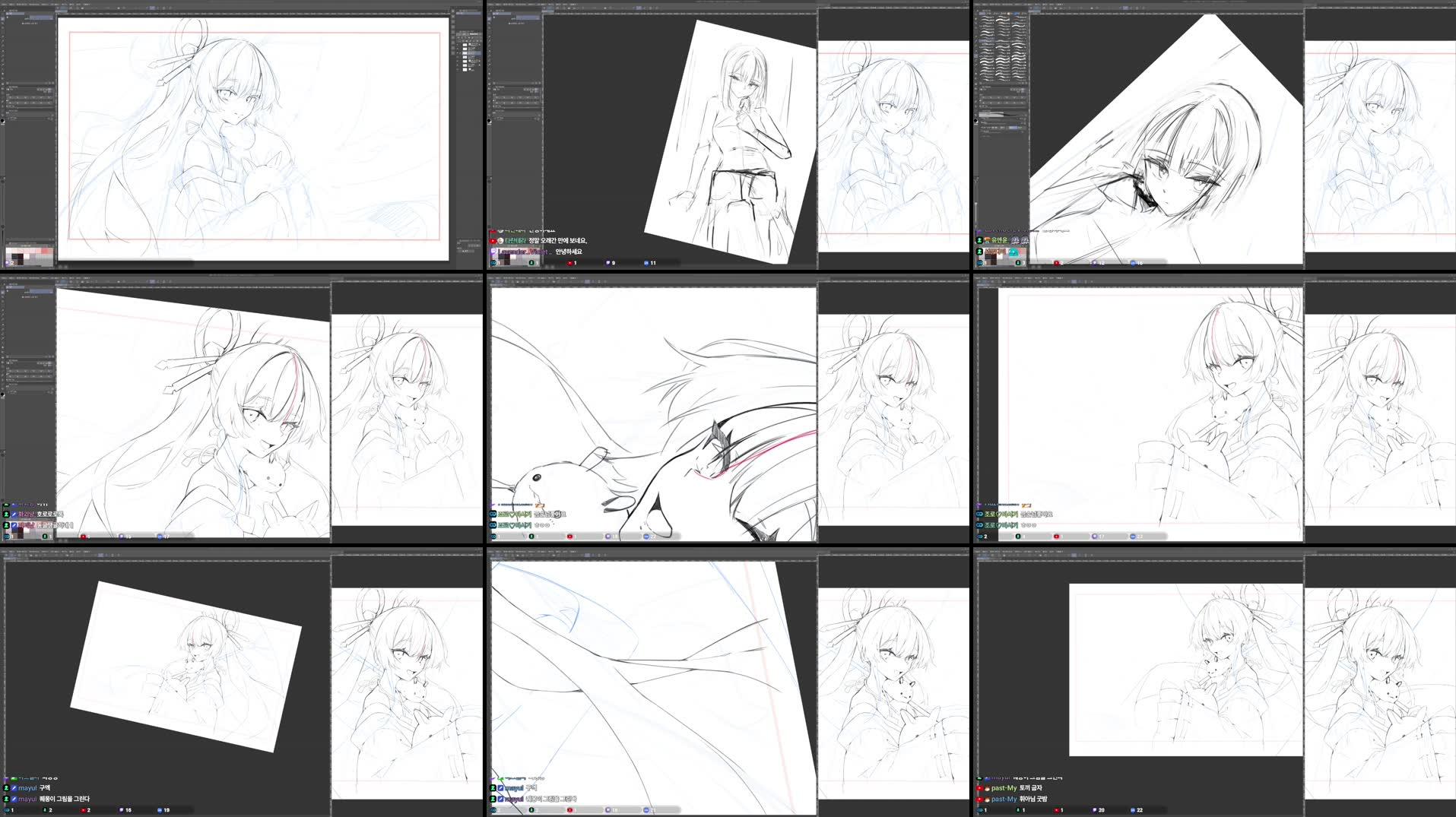The width and height of the screenshot is (1456, 817).
Task: Click reference image beside 'past-My' frame
Action: (x=1380, y=693)
